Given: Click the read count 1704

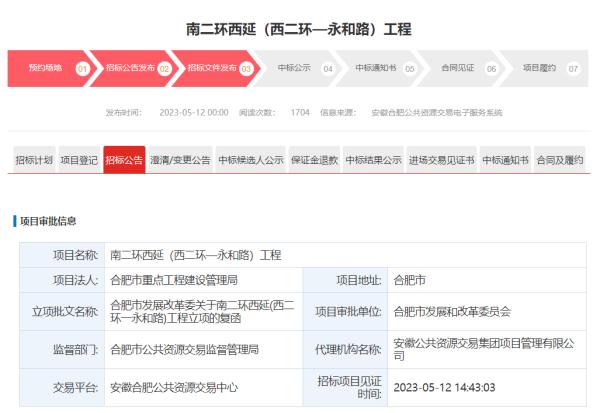Looking at the screenshot, I should [300, 113].
